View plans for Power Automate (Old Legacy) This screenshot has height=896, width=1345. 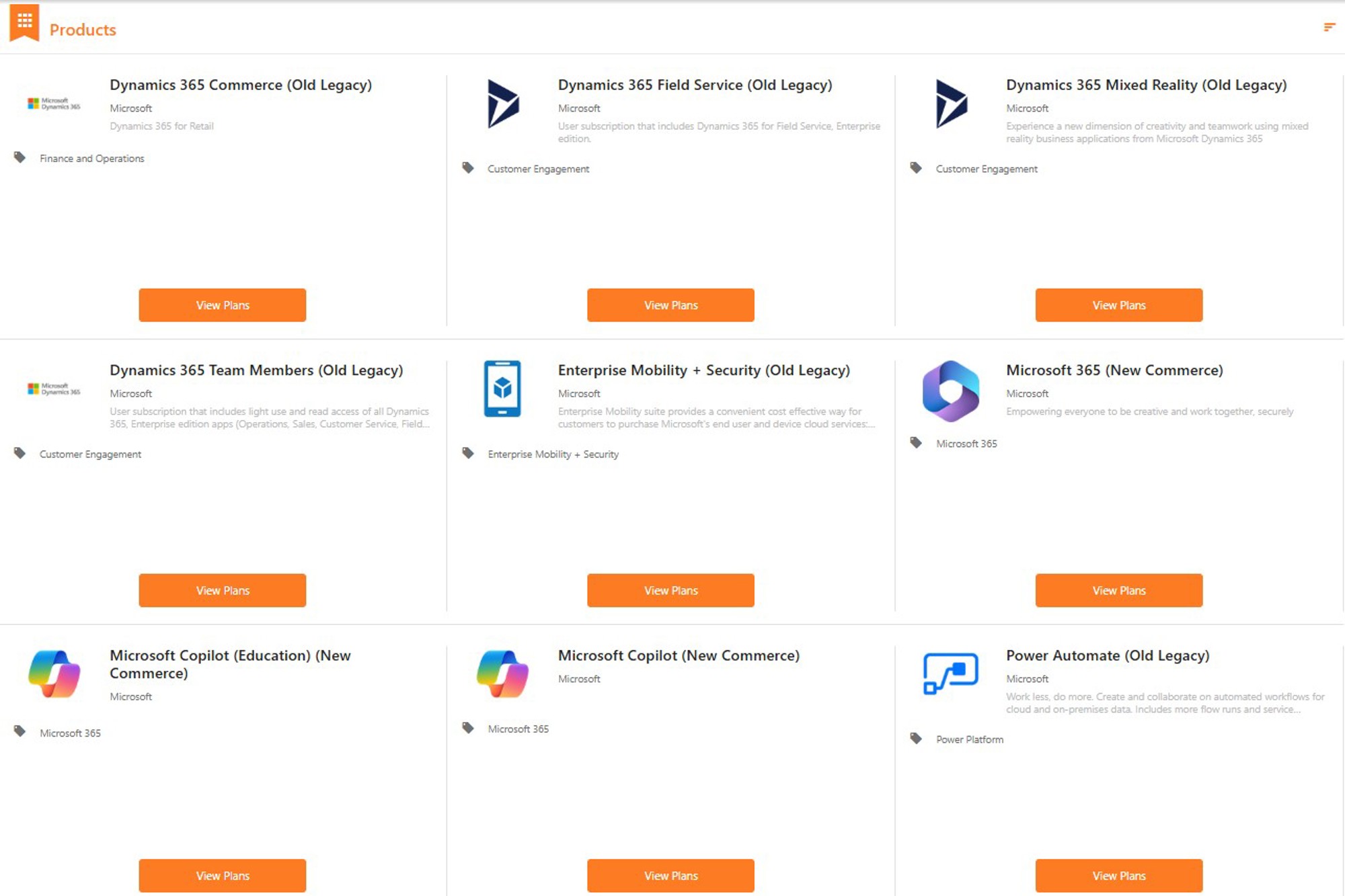point(1118,875)
